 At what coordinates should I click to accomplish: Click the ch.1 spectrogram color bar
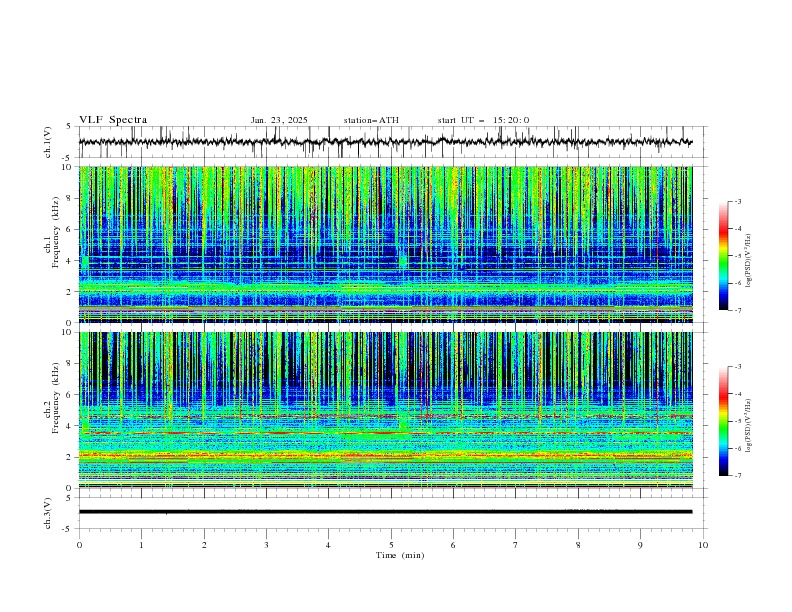coord(723,255)
